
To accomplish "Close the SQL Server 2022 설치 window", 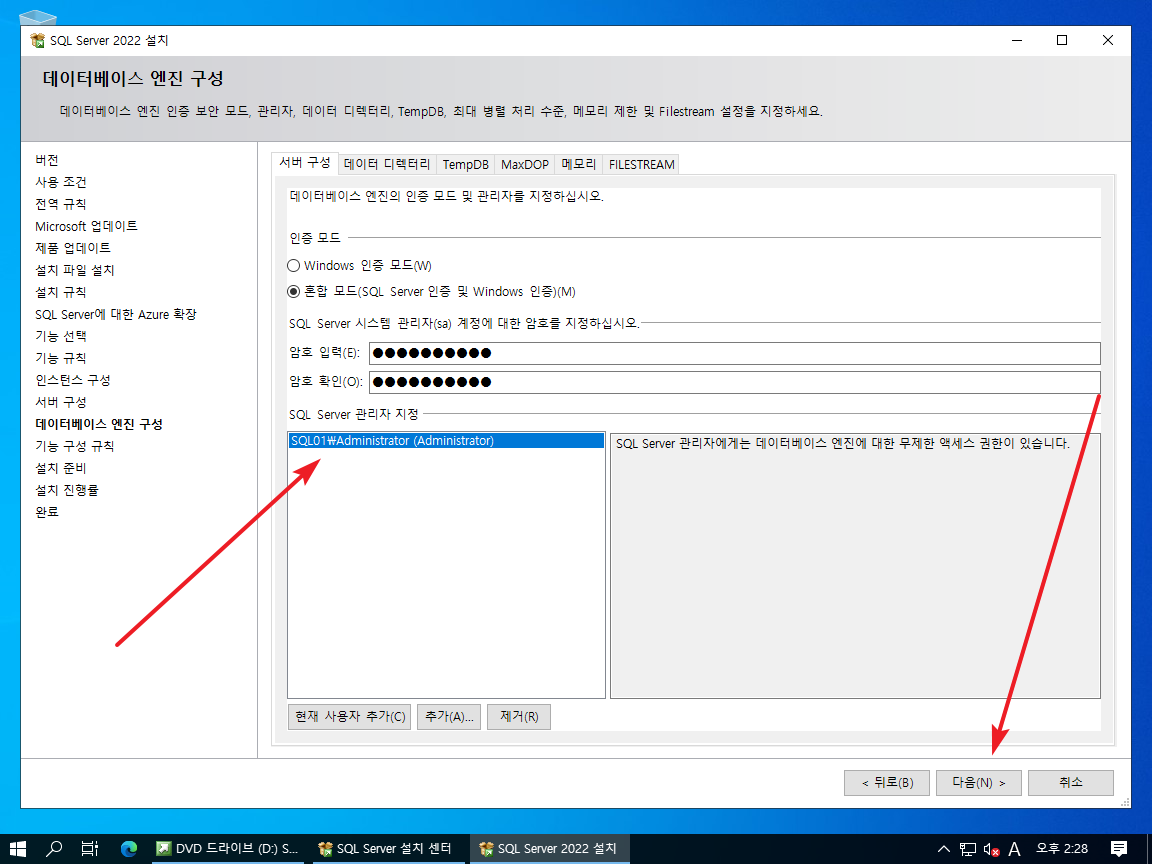I will coord(1108,40).
